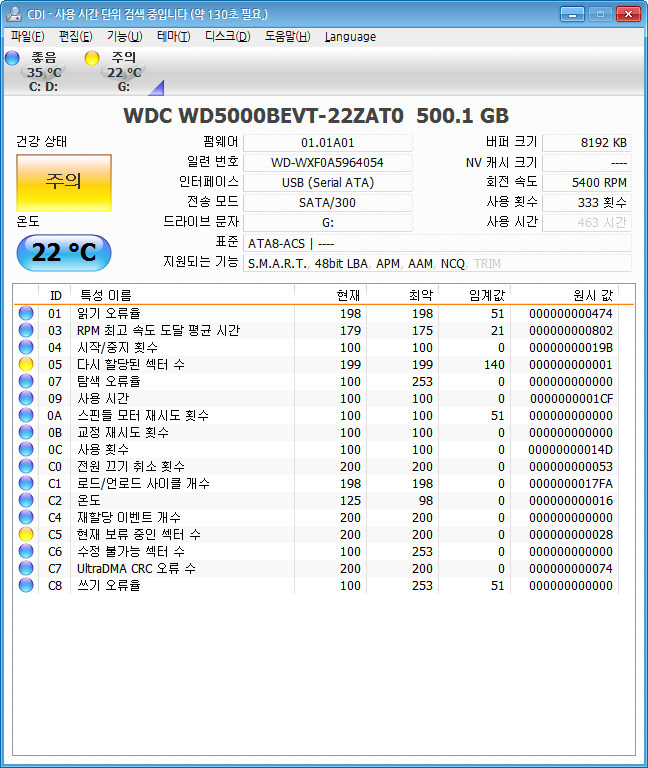
Task: Click the drive letter field G:
Action: click(x=327, y=223)
